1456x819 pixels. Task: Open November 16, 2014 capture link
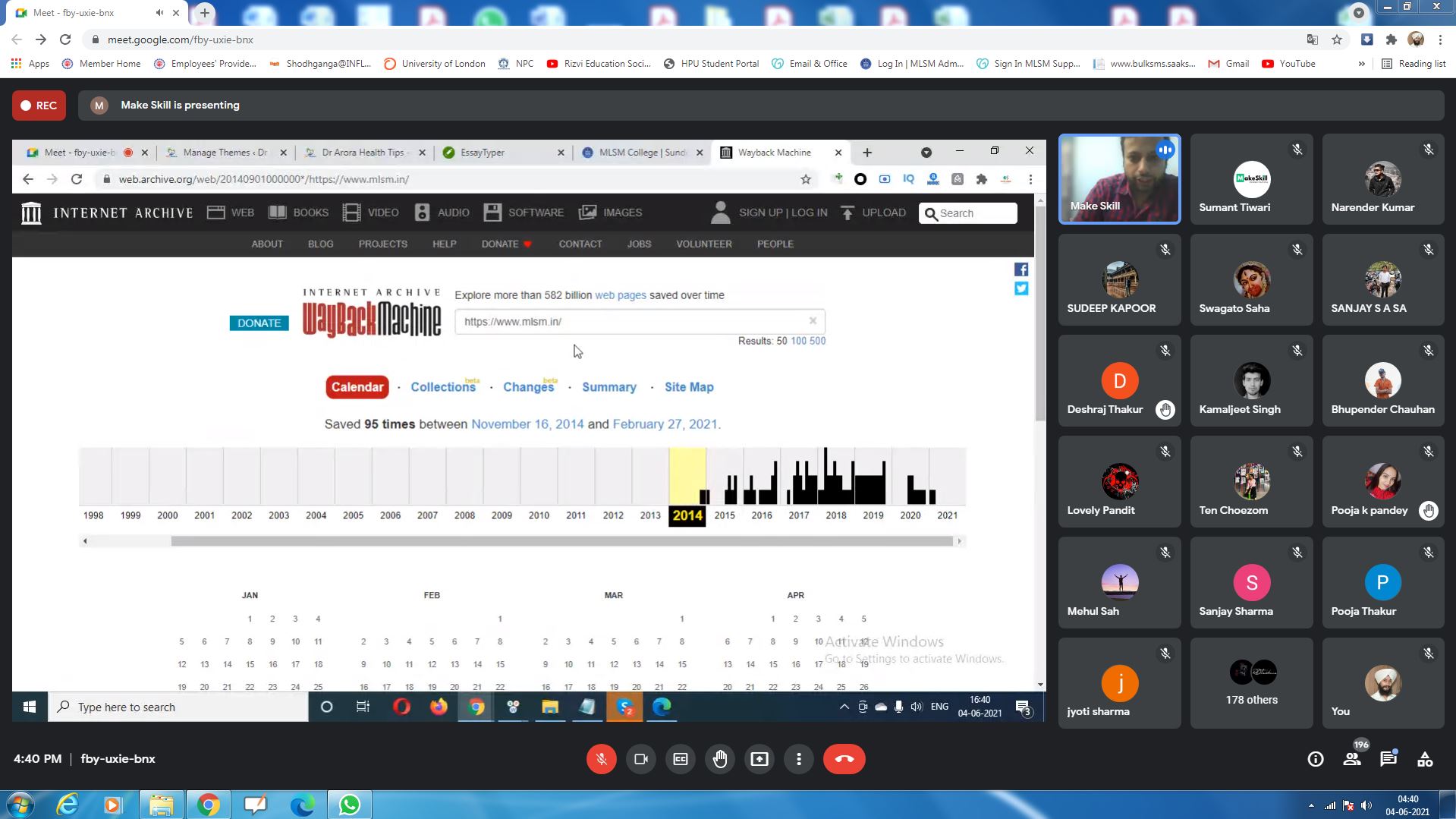pyautogui.click(x=527, y=424)
